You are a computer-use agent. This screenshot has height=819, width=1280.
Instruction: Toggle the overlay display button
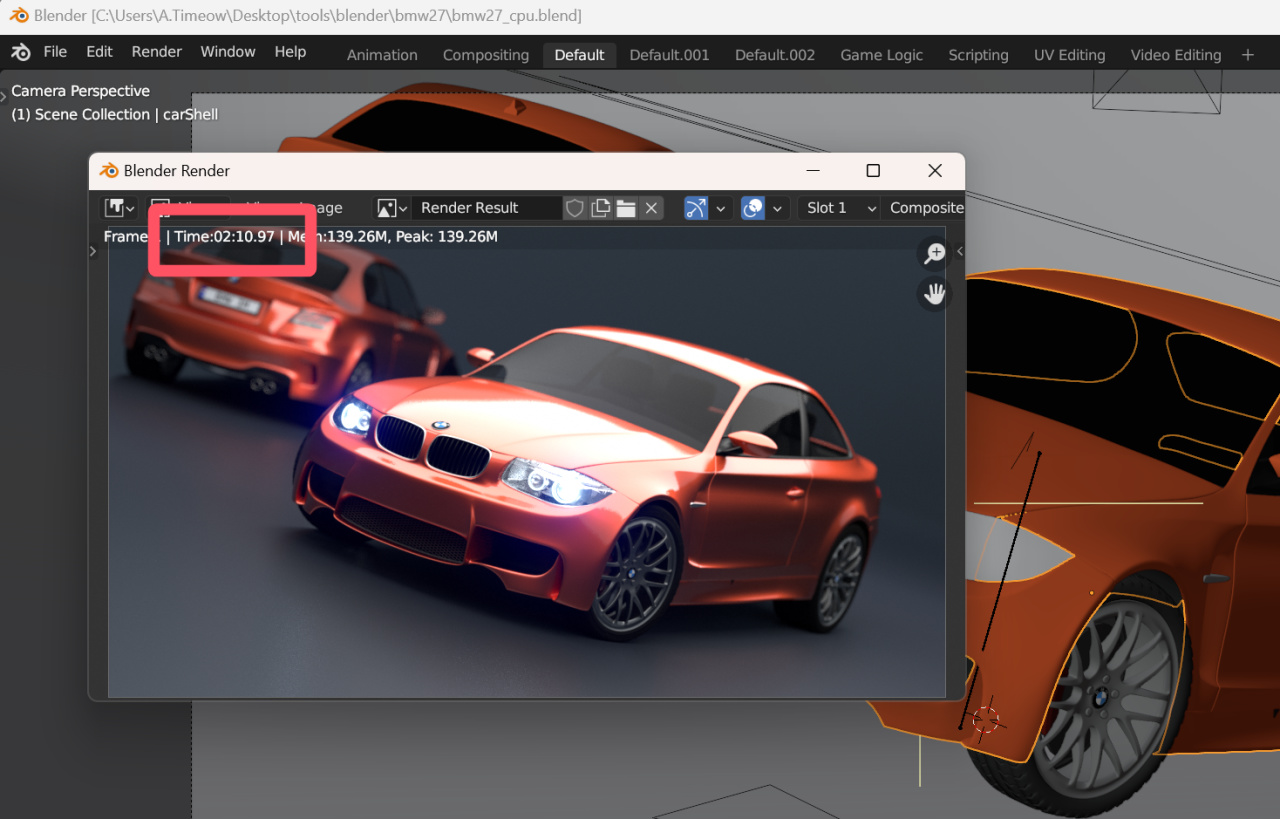(753, 208)
